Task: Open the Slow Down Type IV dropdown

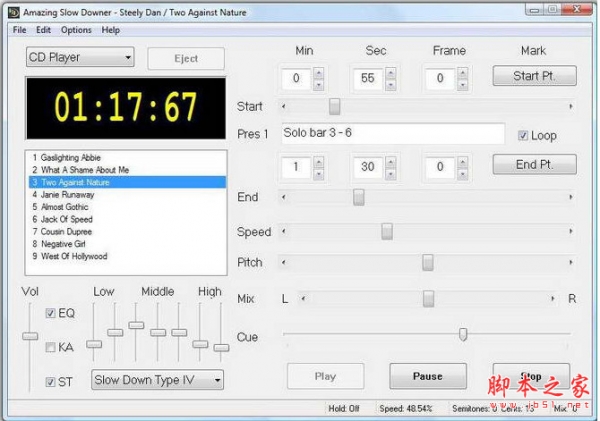Action: (157, 380)
